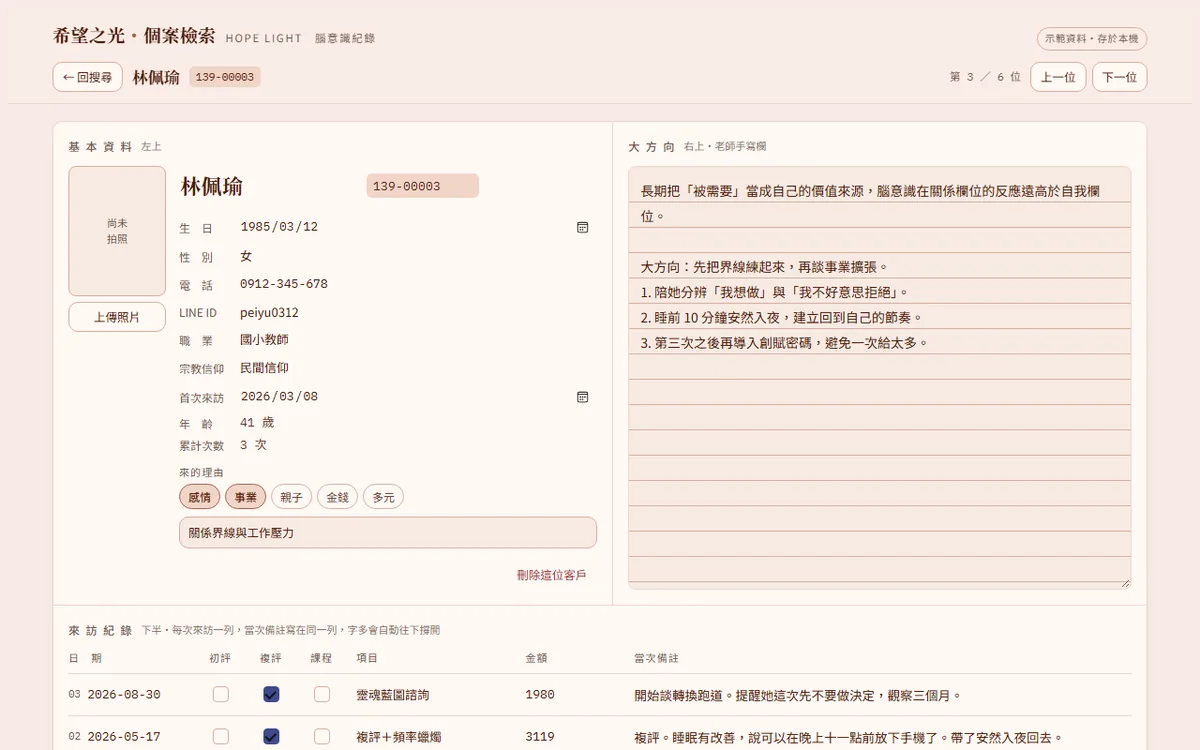Click the header ID badge 139-00003
The height and width of the screenshot is (750, 1200).
pos(225,77)
